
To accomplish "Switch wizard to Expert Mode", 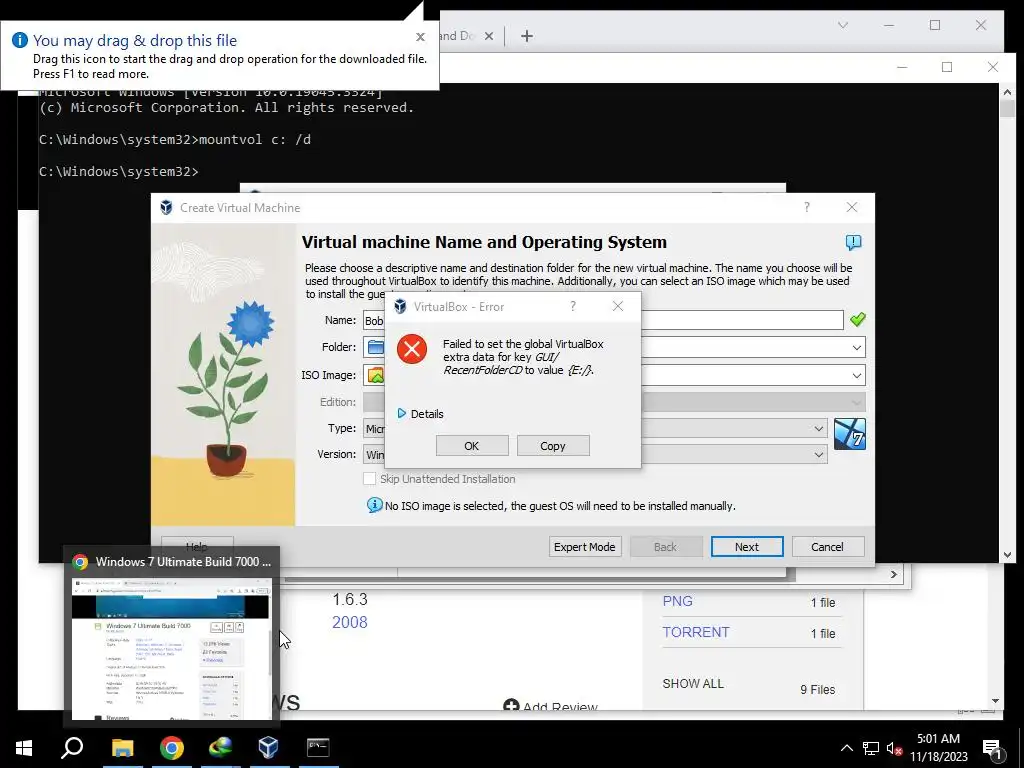I will tap(584, 547).
